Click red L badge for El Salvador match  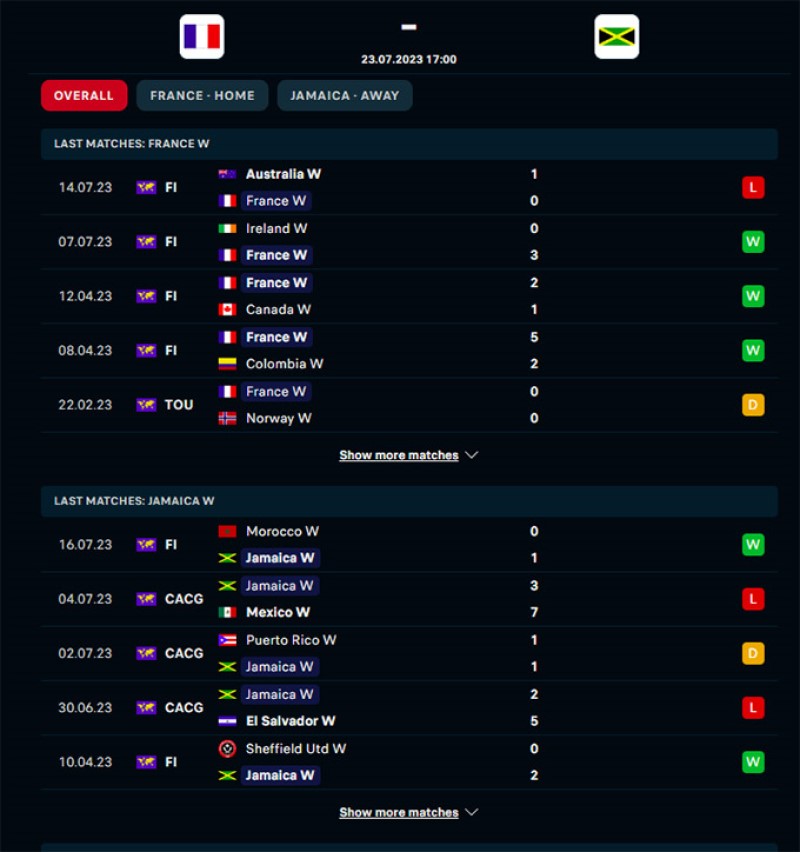pyautogui.click(x=753, y=708)
